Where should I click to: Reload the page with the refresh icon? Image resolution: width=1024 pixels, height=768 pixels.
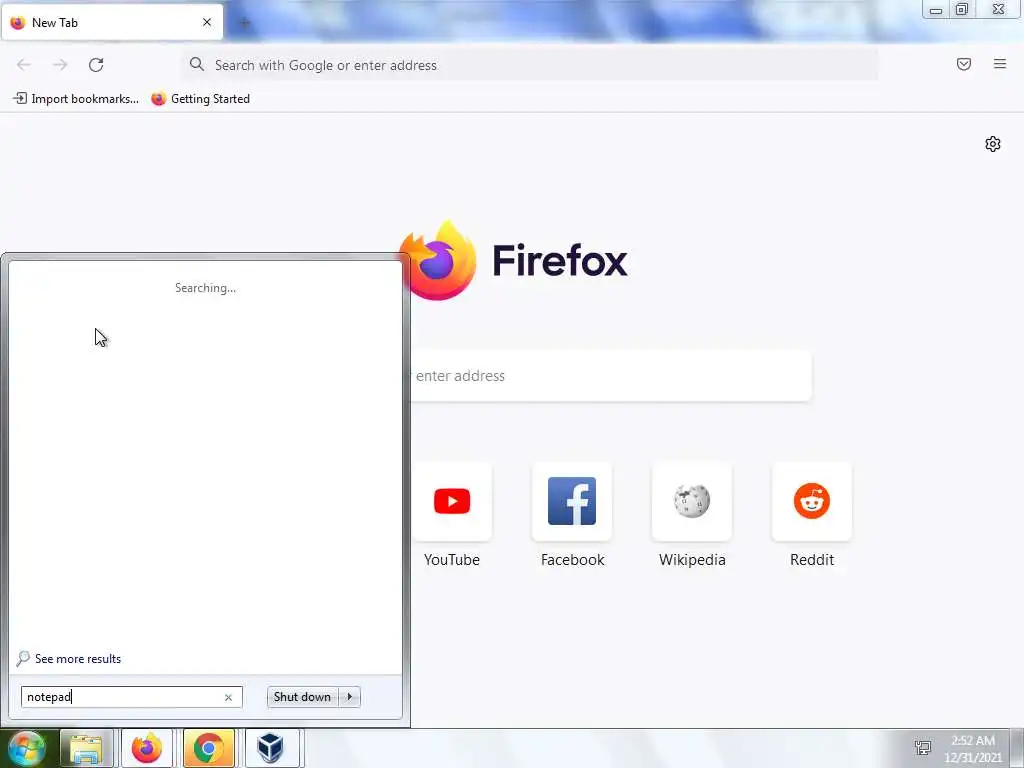point(96,65)
